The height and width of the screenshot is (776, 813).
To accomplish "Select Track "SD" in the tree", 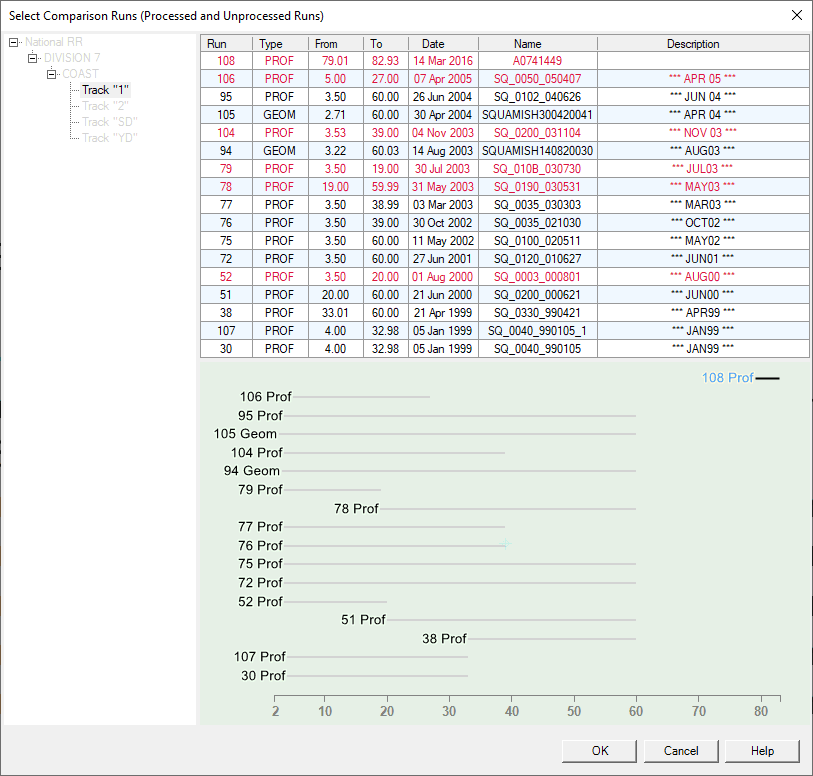I will pyautogui.click(x=110, y=122).
